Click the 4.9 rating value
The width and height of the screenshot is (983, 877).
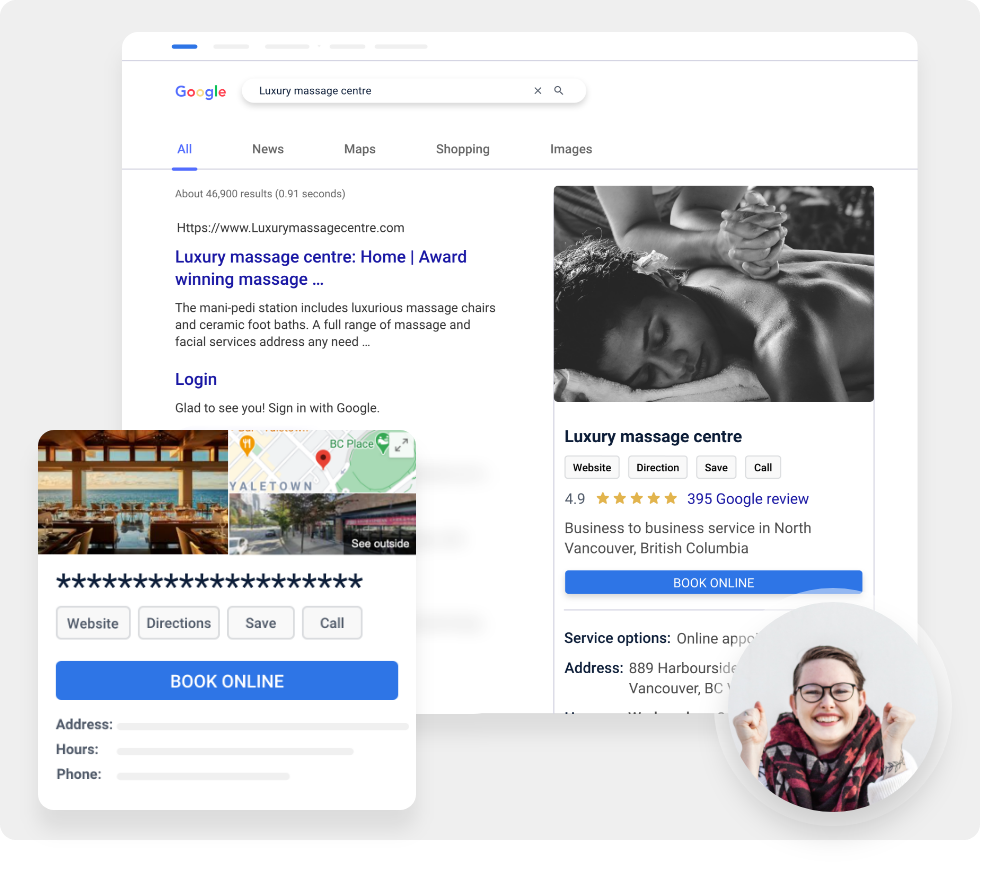pos(574,499)
